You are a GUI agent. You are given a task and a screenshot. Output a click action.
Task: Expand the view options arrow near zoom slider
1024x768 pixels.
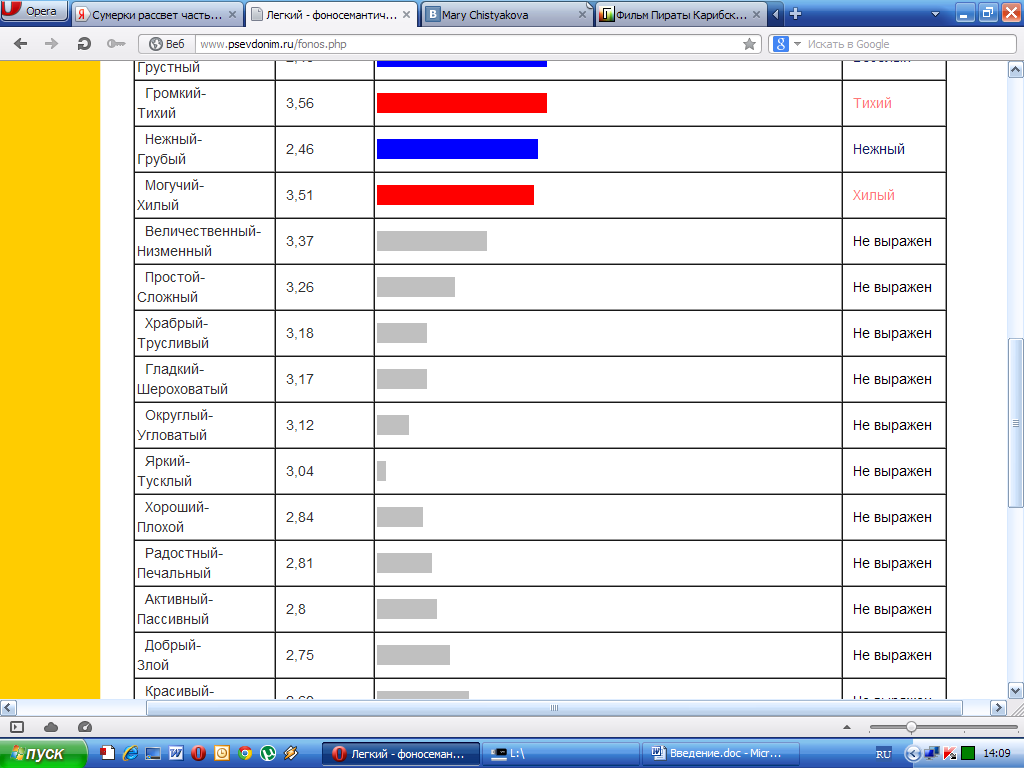(x=847, y=727)
